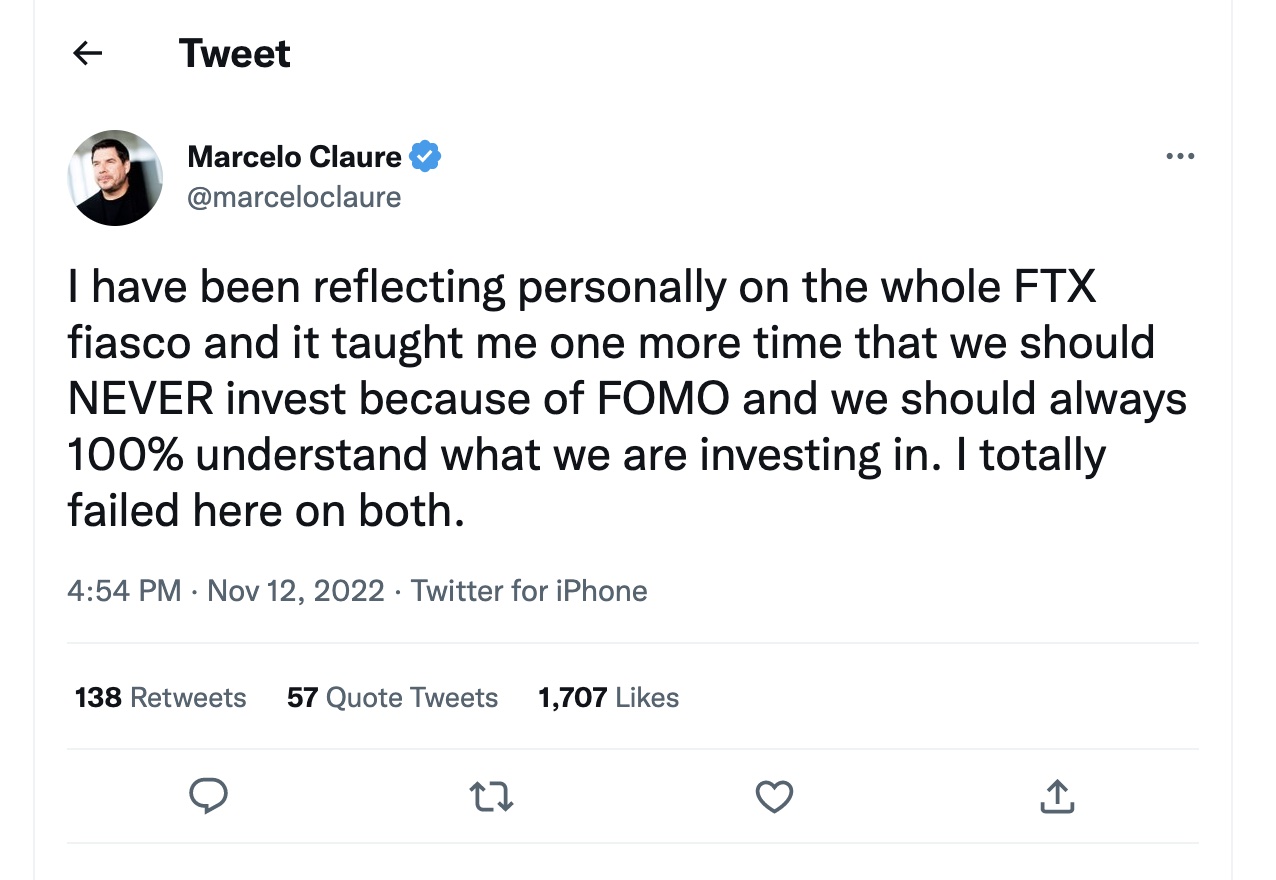Open the @marceloclaure handle link
The image size is (1276, 880).
pos(294,197)
